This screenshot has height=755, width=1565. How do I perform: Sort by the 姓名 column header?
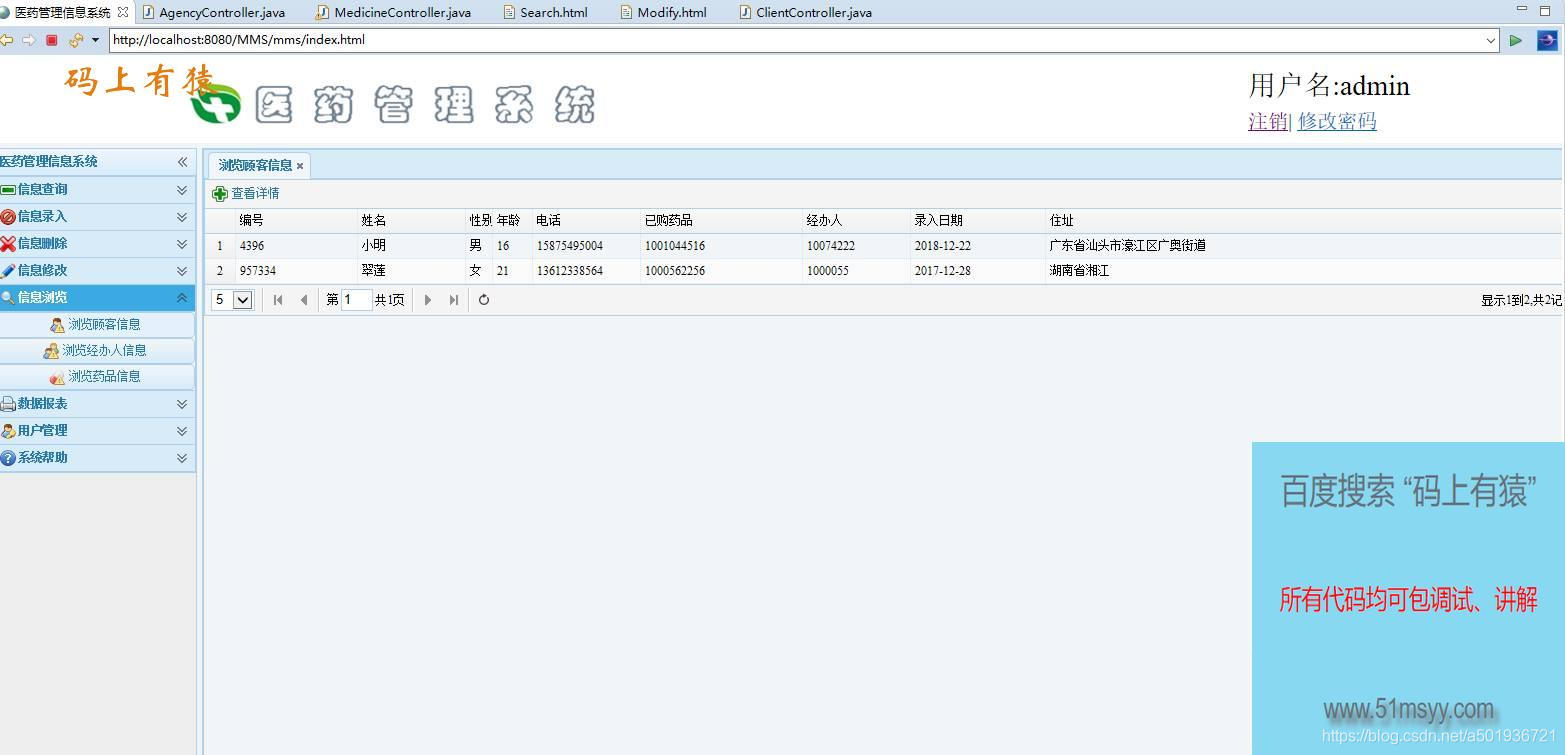(x=412, y=220)
